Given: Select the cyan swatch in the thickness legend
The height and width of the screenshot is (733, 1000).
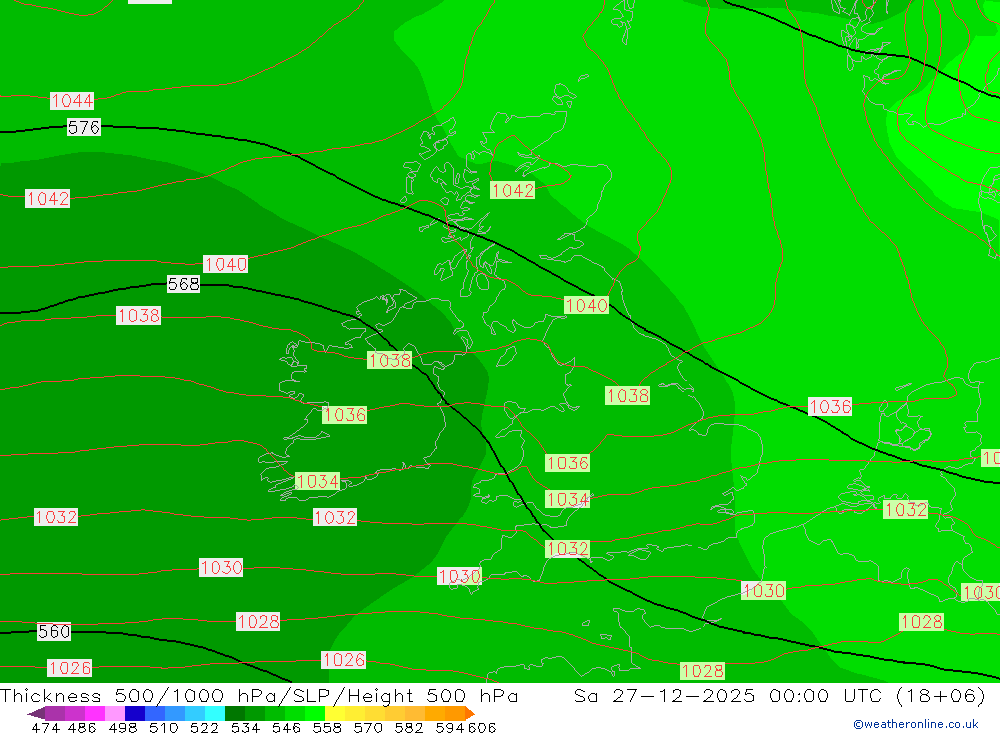Looking at the screenshot, I should click(215, 713).
